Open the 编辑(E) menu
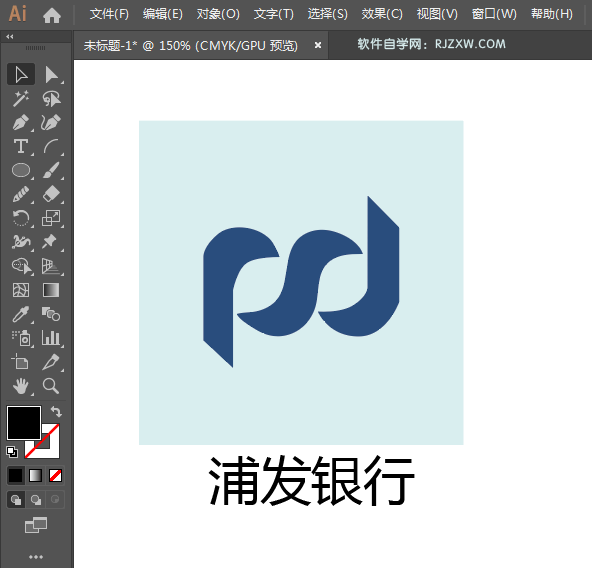This screenshot has height=568, width=592. pos(163,14)
